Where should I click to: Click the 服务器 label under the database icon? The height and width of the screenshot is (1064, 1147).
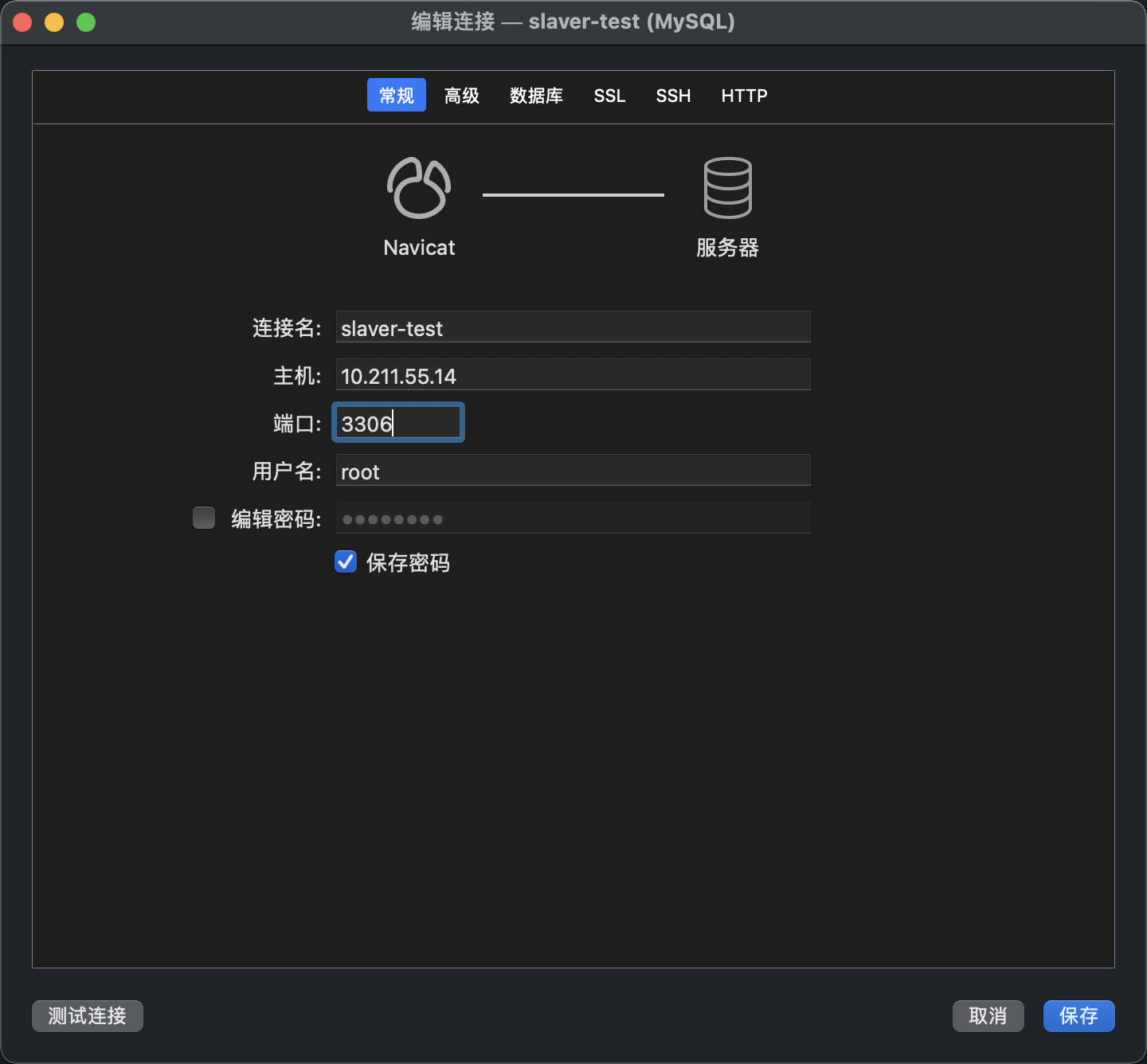tap(727, 248)
